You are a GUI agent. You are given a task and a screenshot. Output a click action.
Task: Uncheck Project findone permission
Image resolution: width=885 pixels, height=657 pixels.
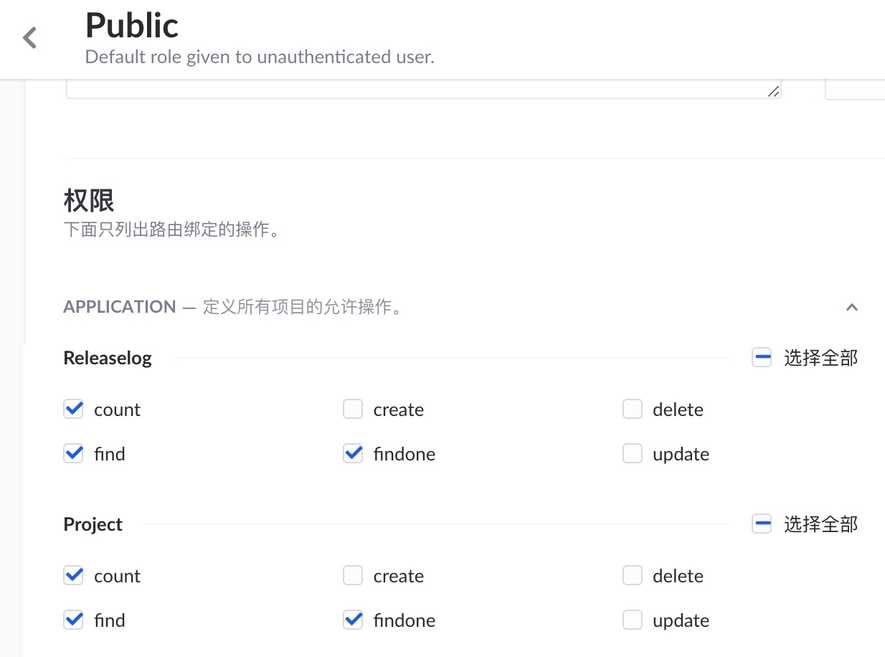(353, 620)
